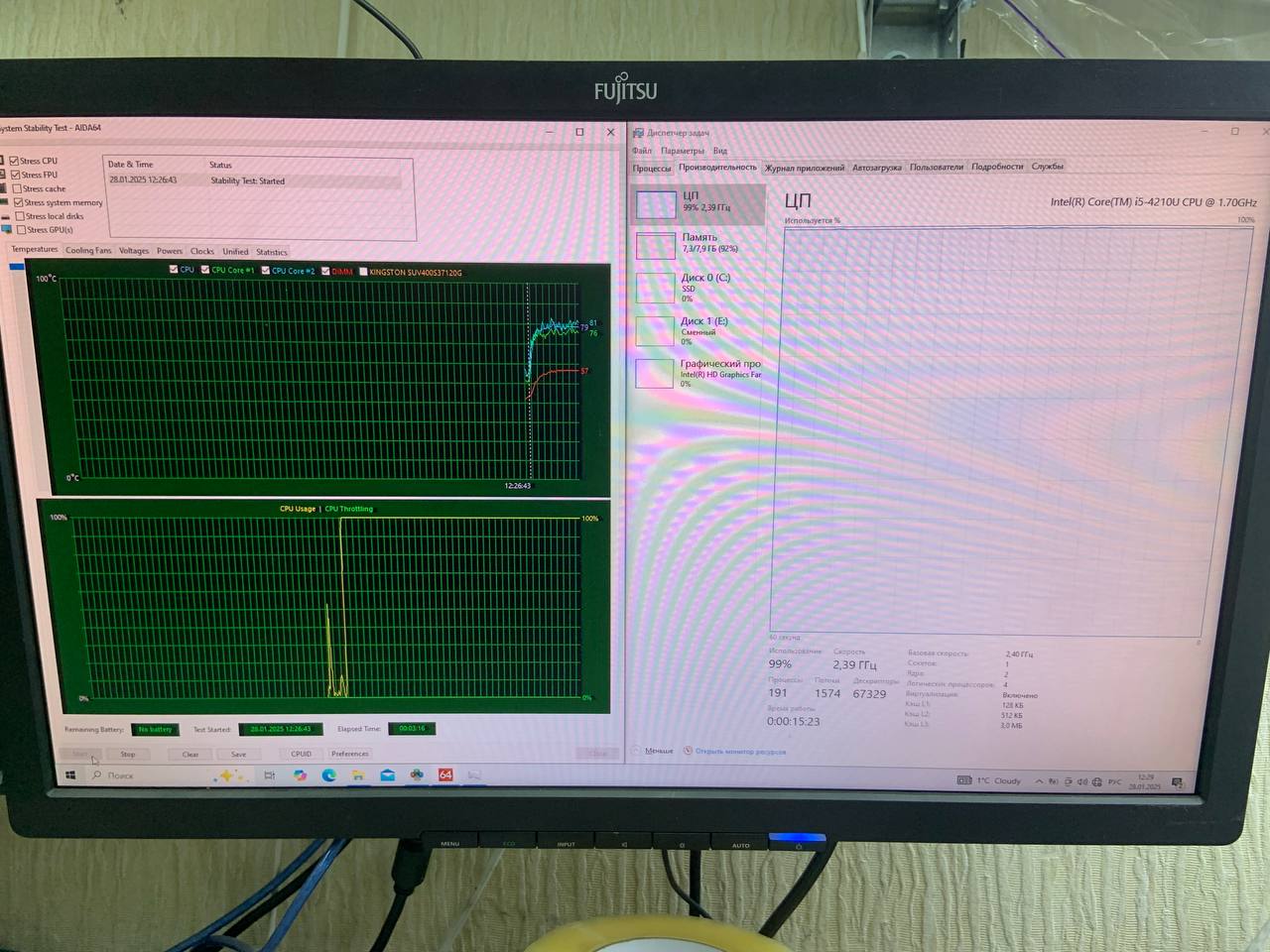
Task: Launch Copilot from the taskbar
Action: click(x=300, y=775)
